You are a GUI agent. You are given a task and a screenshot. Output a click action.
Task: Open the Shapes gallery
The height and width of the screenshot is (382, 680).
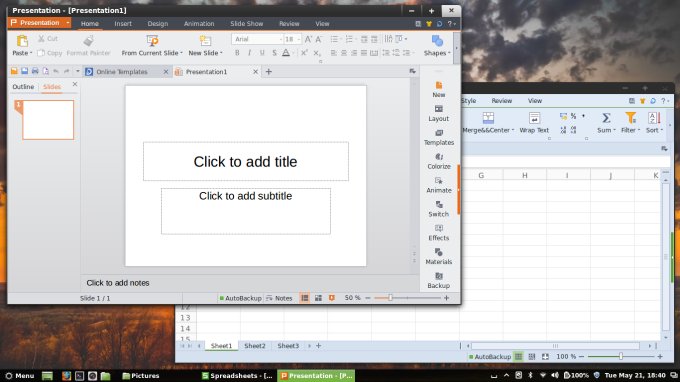[x=437, y=46]
